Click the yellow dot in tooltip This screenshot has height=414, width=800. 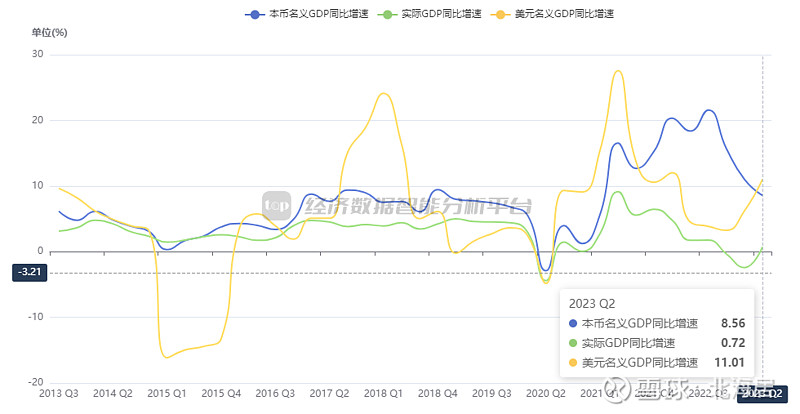point(572,363)
